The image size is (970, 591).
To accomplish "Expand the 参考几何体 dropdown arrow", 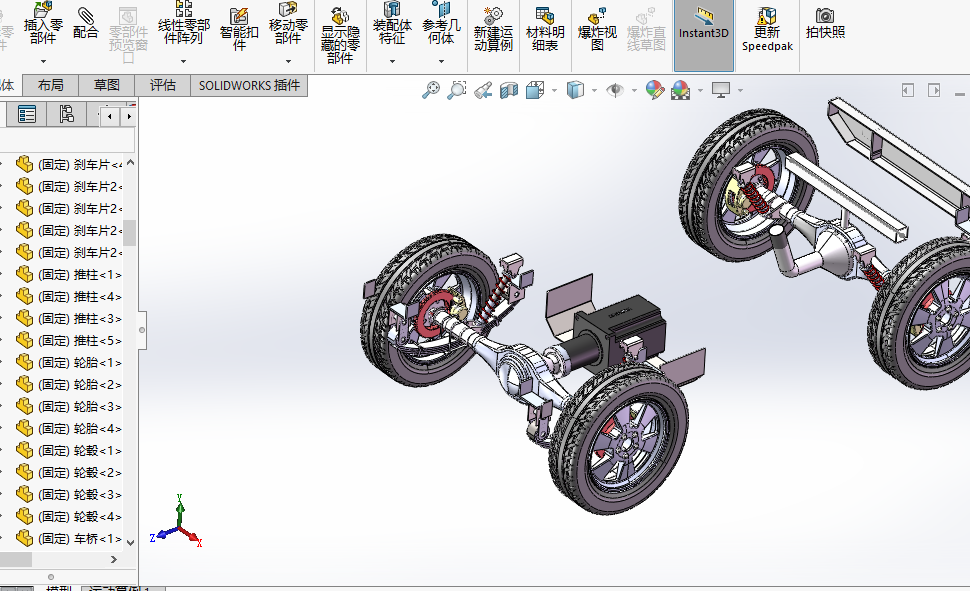I will [x=441, y=61].
